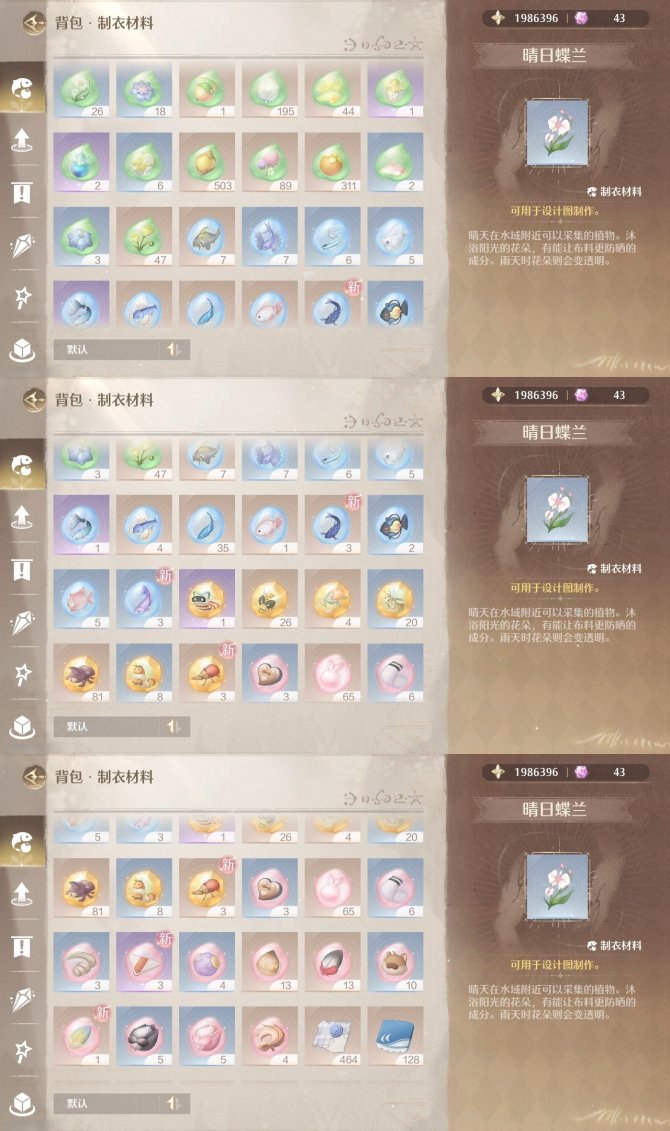Click the back arrow button beside top 背包·制衣材料 title
This screenshot has height=1131, width=670.
click(33, 22)
